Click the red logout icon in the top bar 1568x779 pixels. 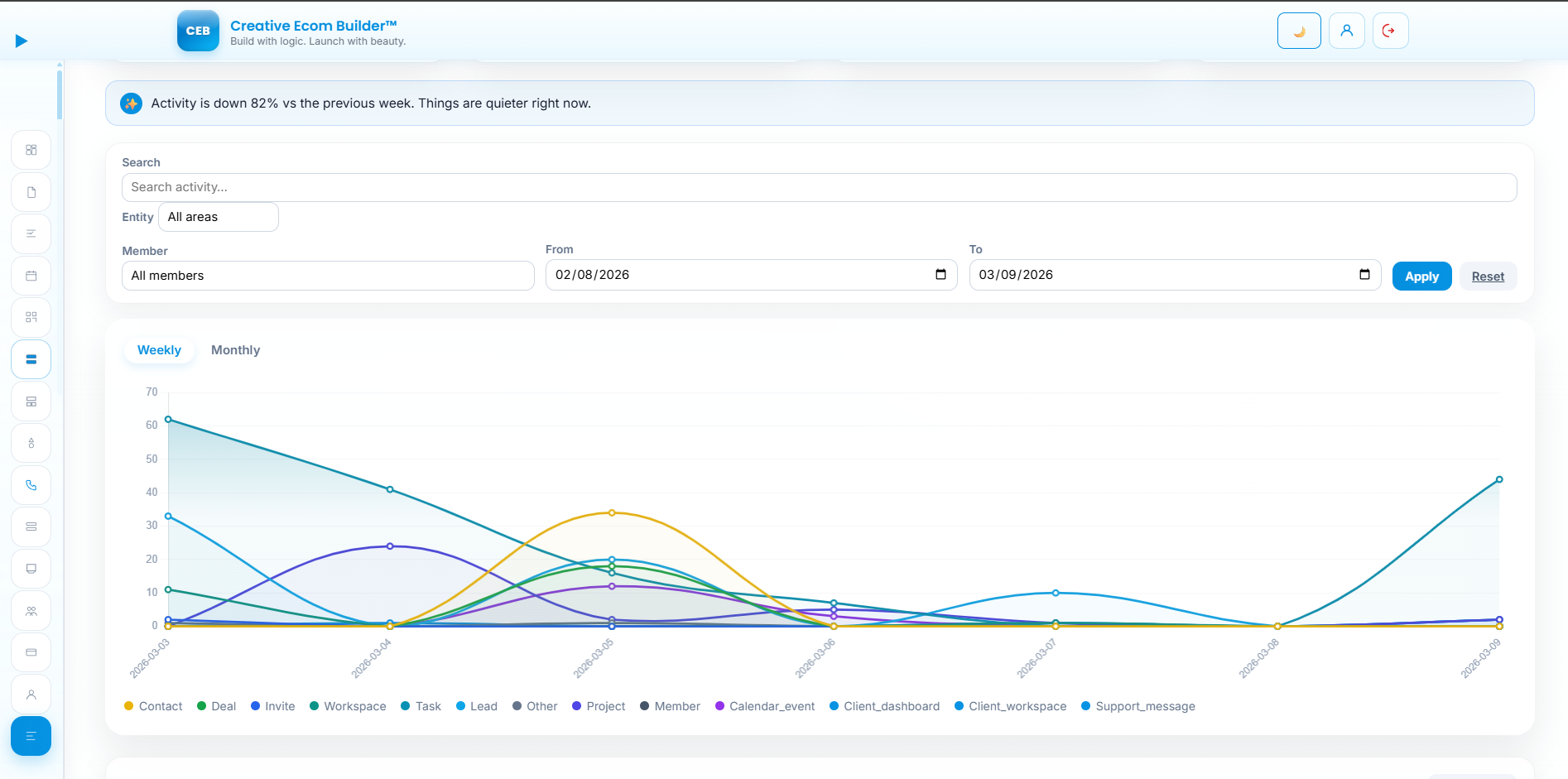(x=1390, y=30)
